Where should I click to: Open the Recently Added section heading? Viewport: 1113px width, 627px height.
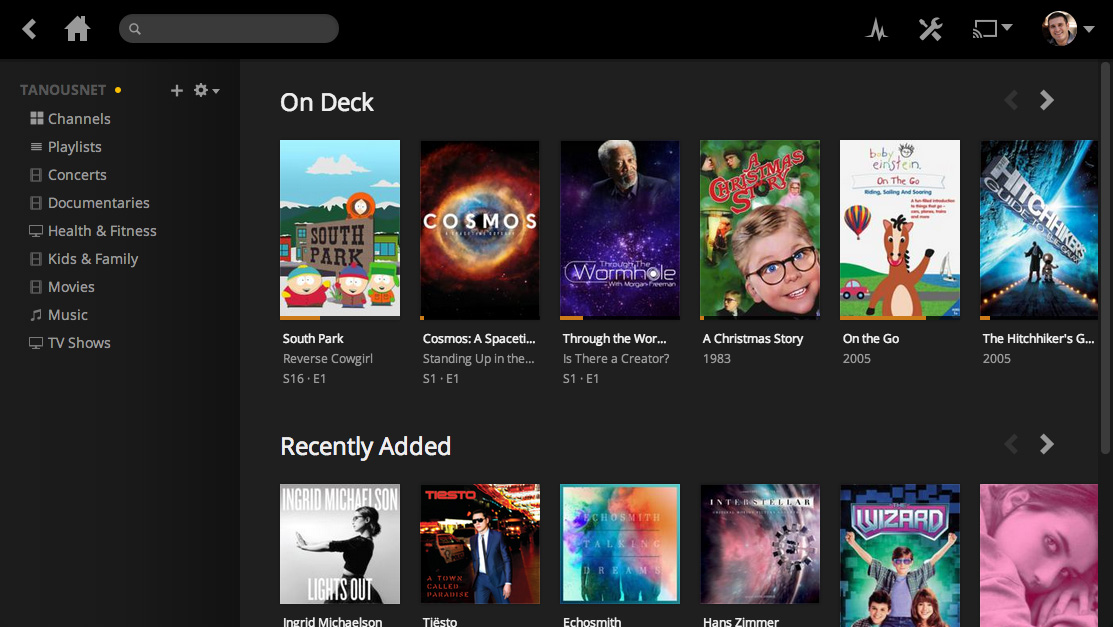click(x=366, y=447)
